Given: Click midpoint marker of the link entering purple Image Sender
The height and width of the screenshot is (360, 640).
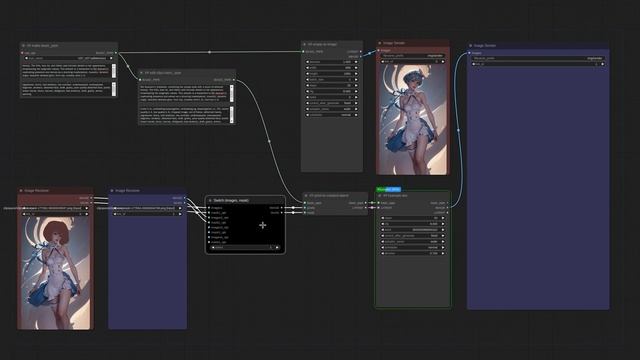Looking at the screenshot, I should pos(458,130).
